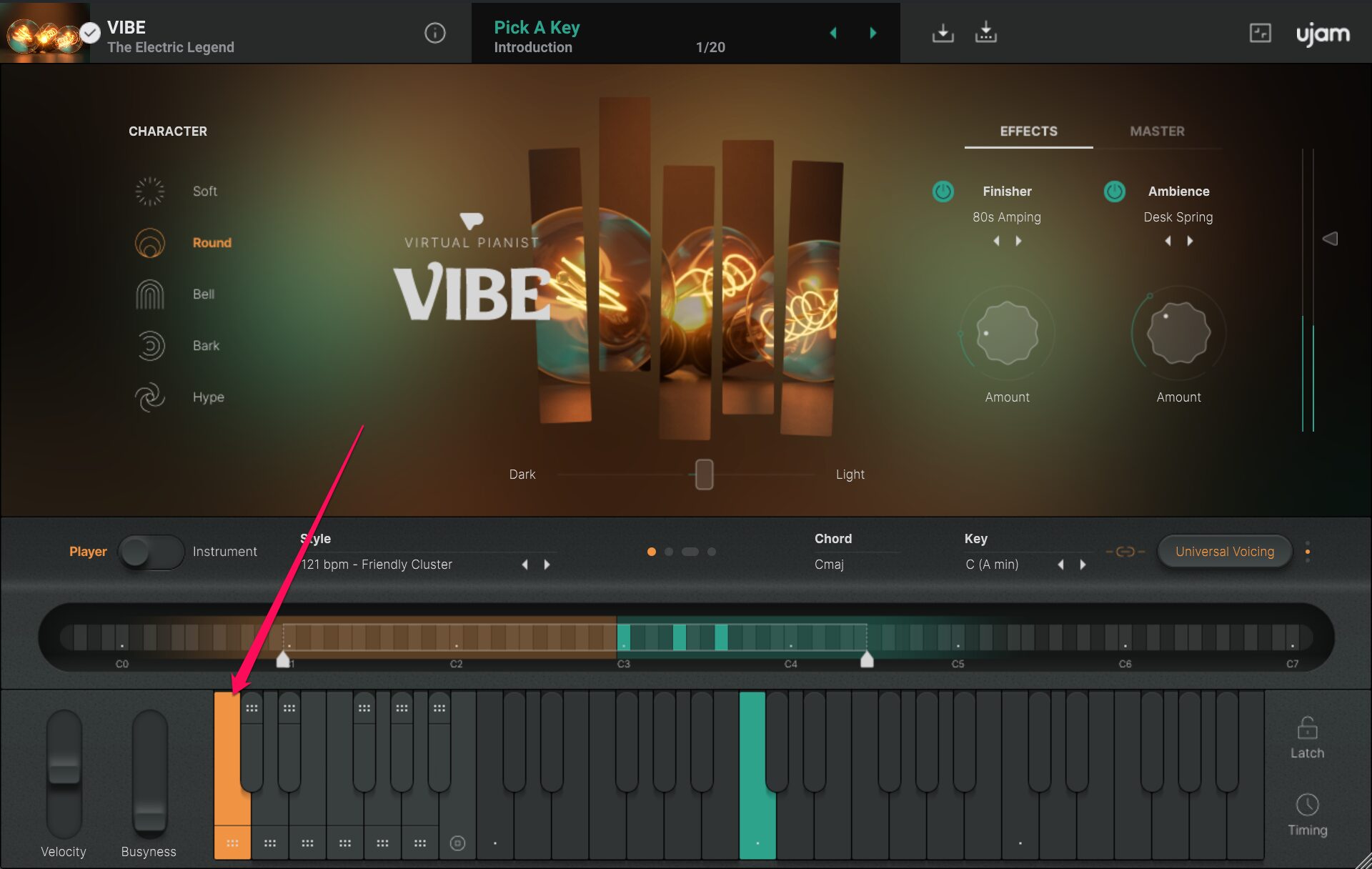This screenshot has width=1372, height=869.
Task: Open the info circle icon next to VIBE title
Action: (x=434, y=33)
